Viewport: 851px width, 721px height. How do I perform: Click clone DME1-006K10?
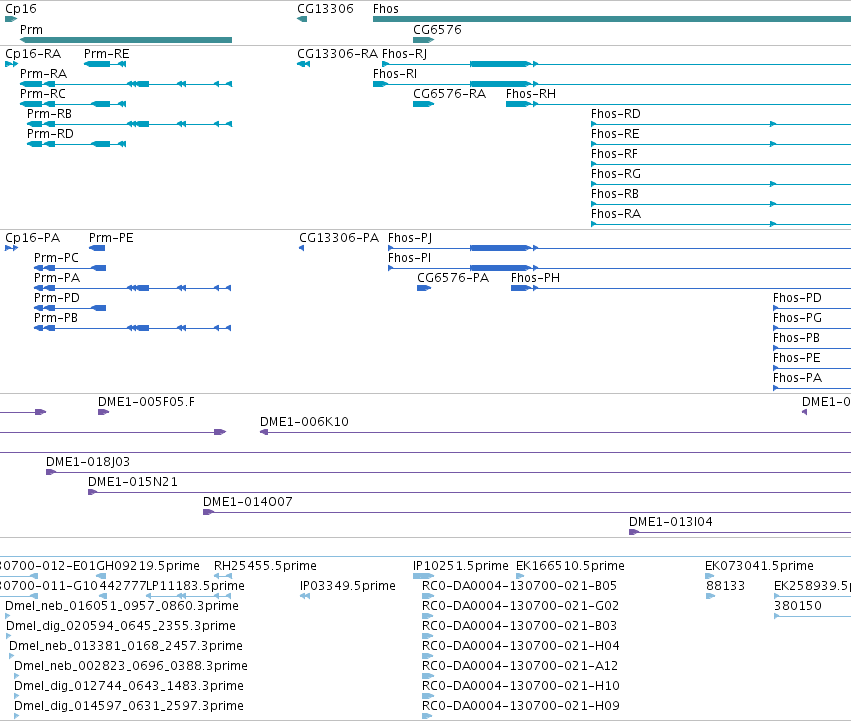tap(555, 432)
